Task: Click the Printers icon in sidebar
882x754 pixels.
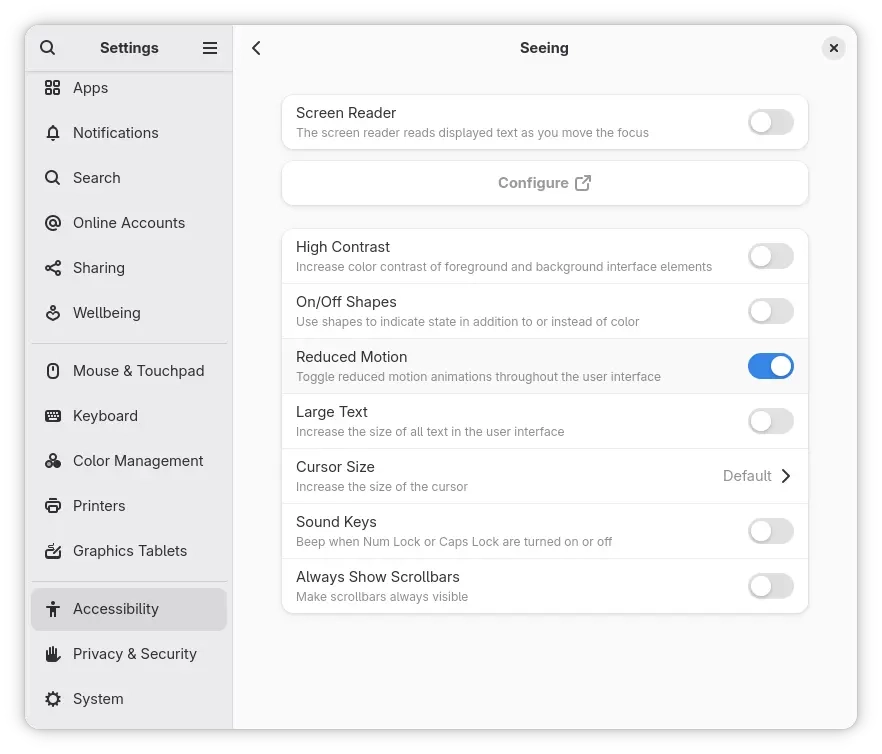Action: (53, 506)
